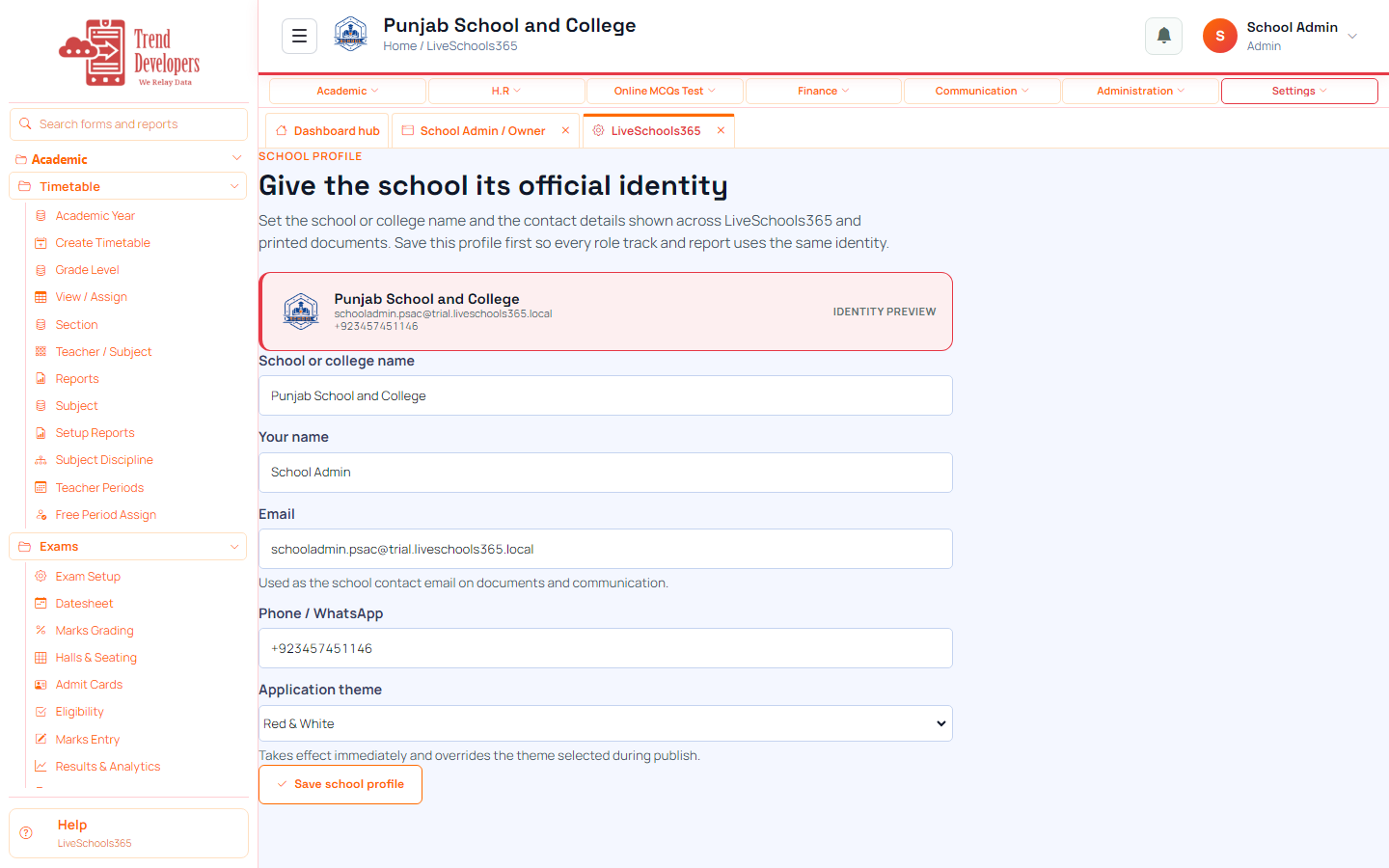Click the Eligibility check icon
1389x868 pixels.
click(41, 712)
